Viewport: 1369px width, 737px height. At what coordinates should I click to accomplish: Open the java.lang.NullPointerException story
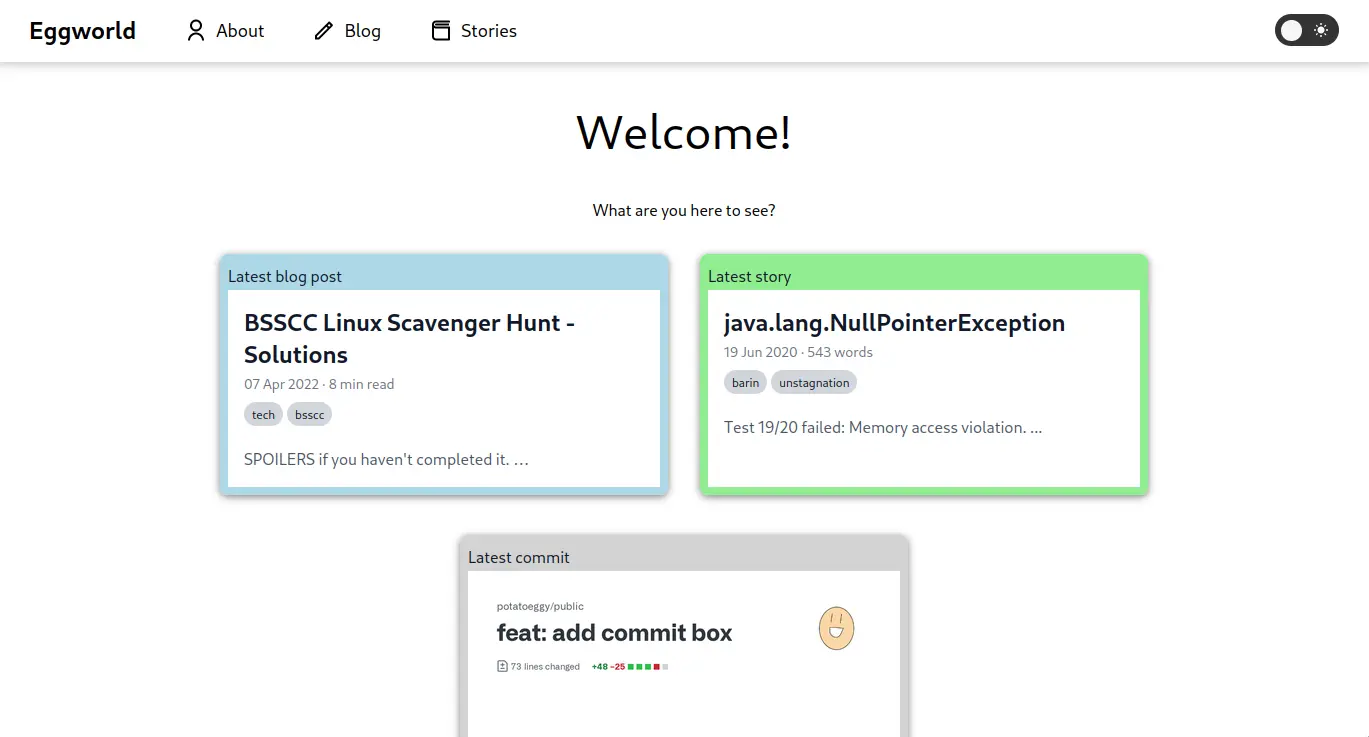pyautogui.click(x=894, y=323)
